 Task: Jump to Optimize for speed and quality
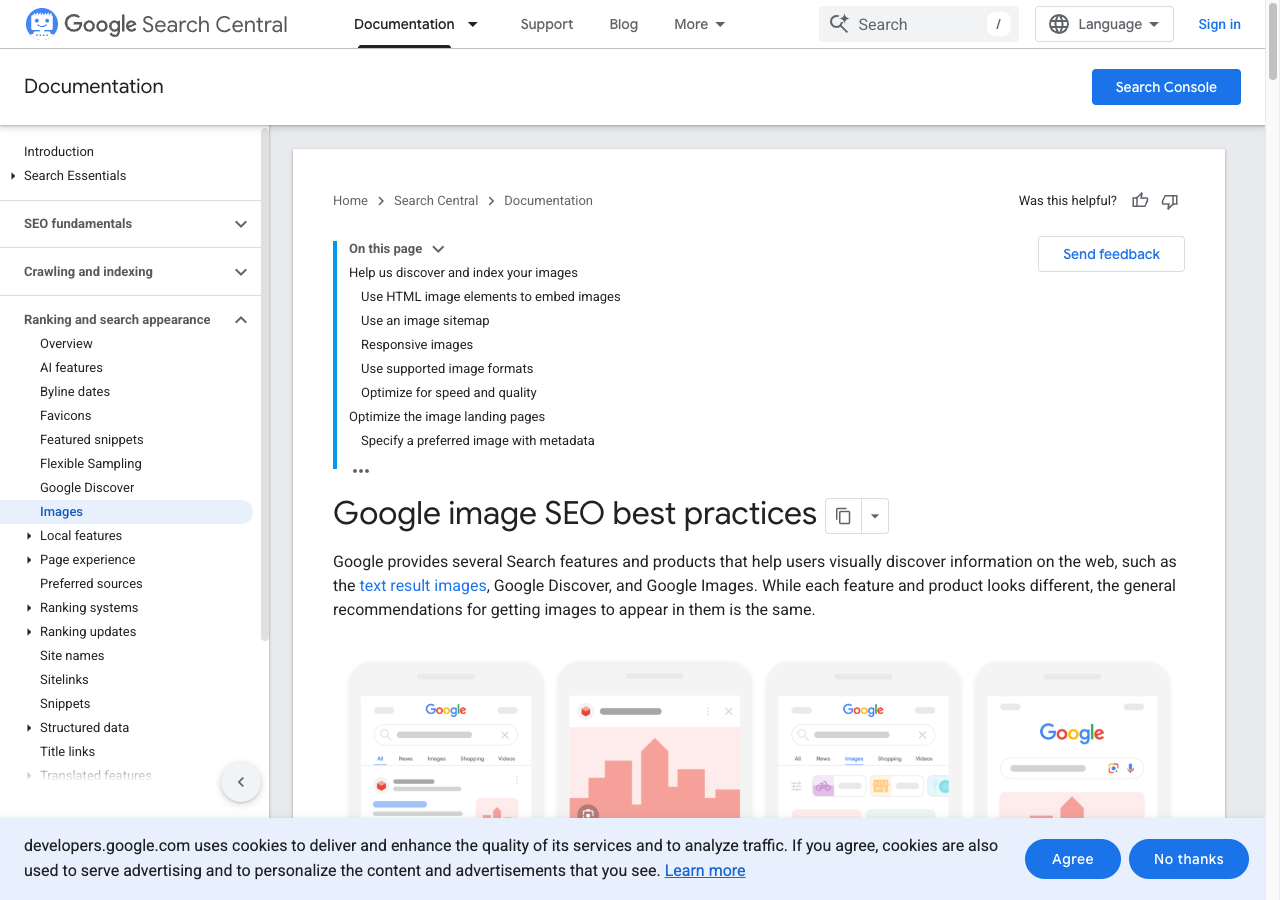(x=449, y=393)
